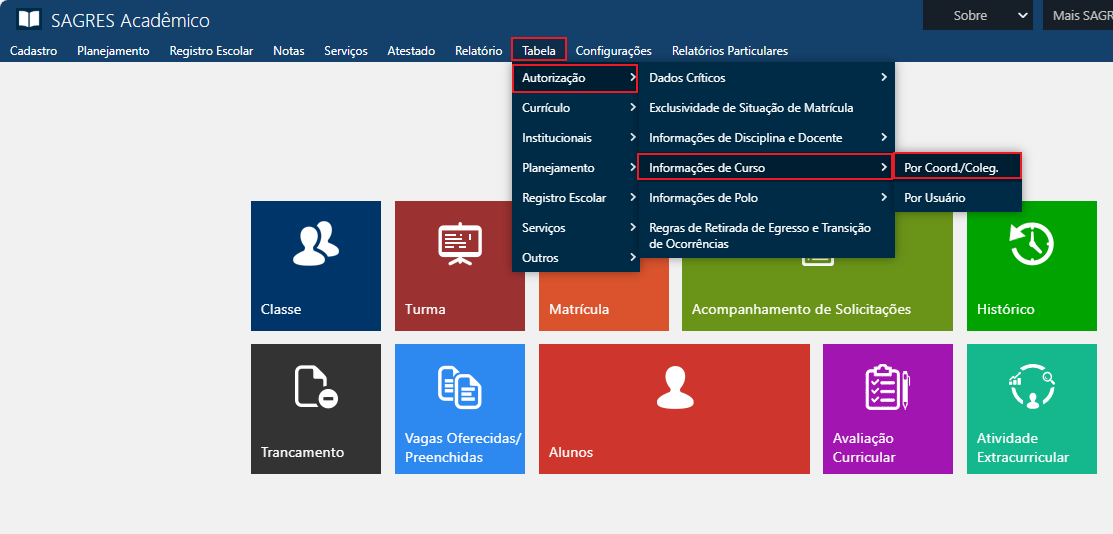The image size is (1113, 534).
Task: Open the Currículo submenu entry
Action: point(575,108)
